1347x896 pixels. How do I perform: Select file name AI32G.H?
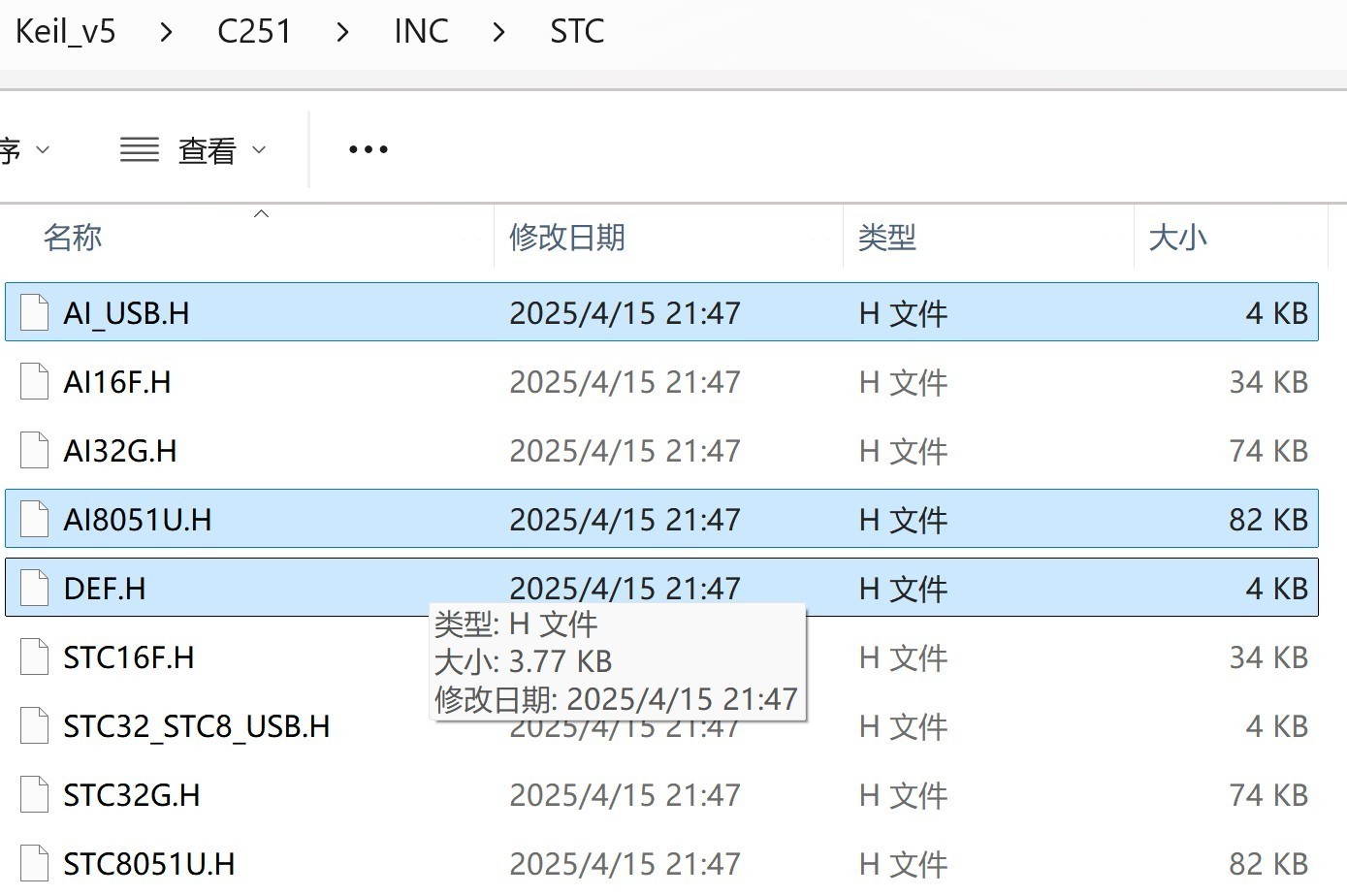coord(120,451)
